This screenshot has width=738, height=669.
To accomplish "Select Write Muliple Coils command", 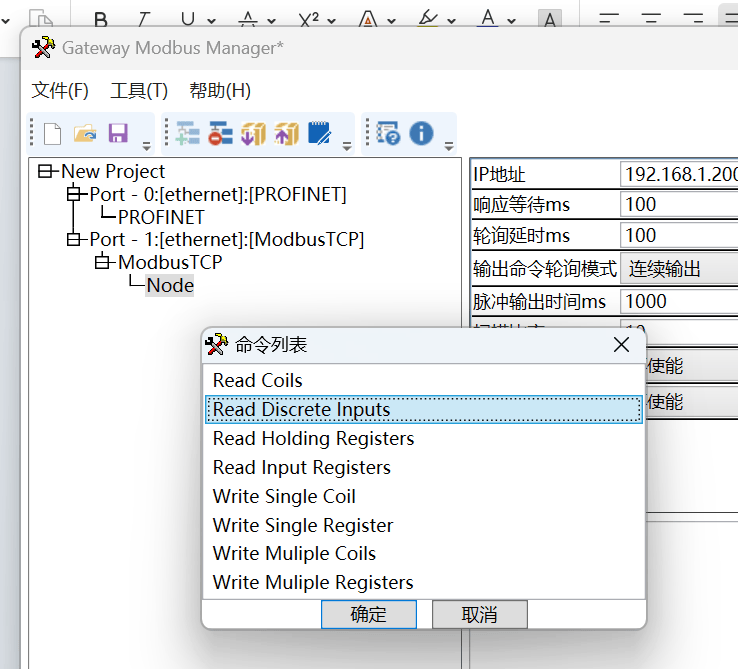I will pos(424,554).
